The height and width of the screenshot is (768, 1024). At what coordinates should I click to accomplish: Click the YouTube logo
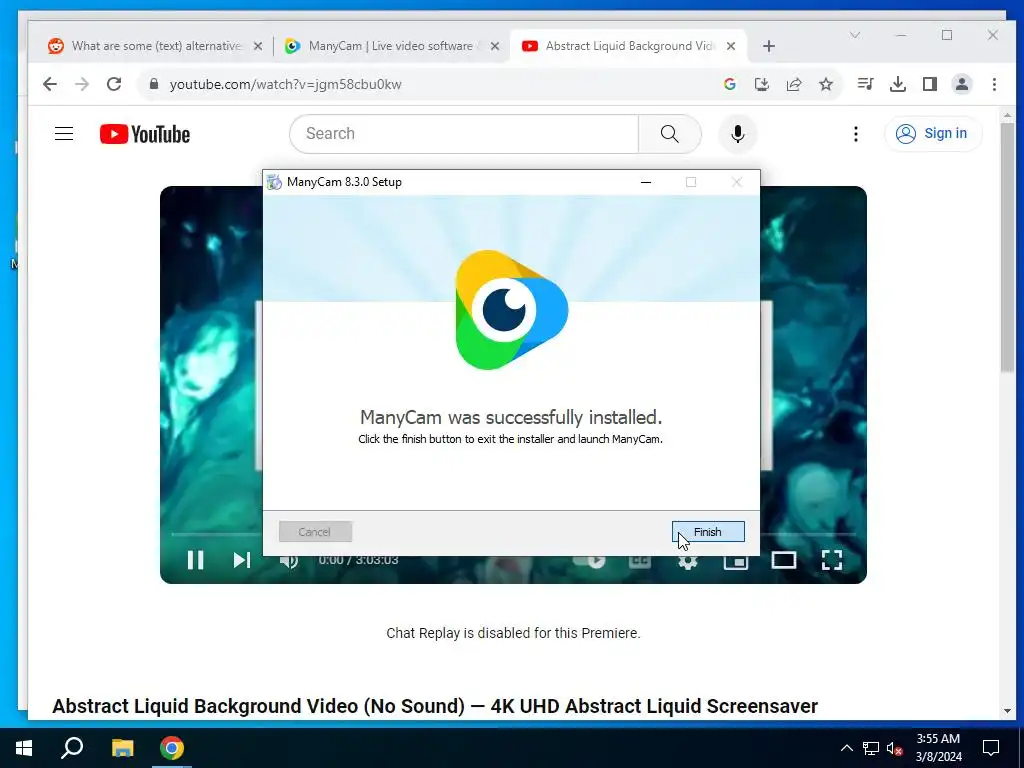tap(145, 134)
